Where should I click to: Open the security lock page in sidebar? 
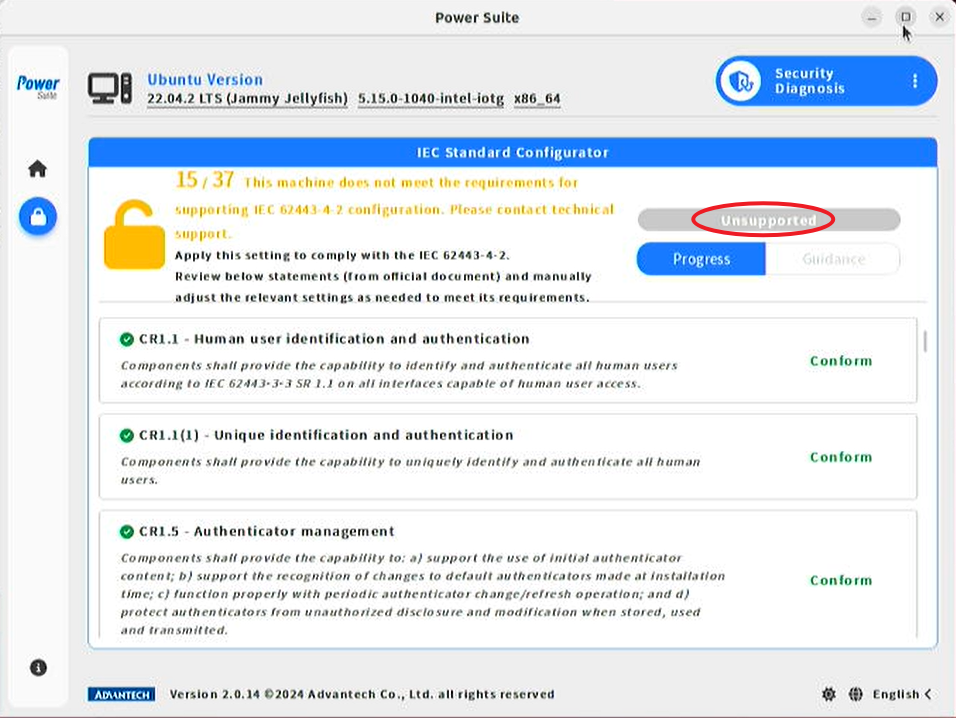38,216
